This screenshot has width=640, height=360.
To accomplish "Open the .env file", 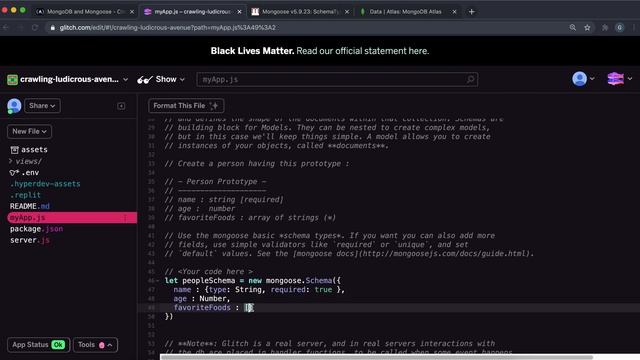I will [24, 173].
